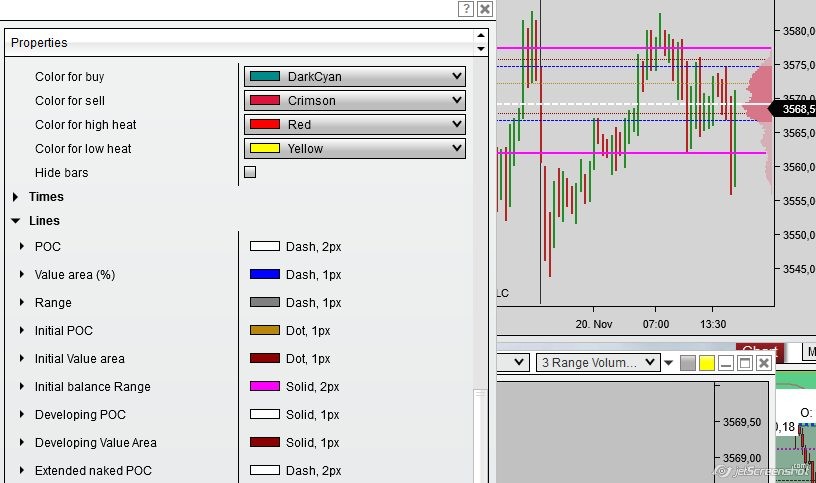Minimize the lower chart window
Image resolution: width=816 pixels, height=483 pixels.
click(x=725, y=363)
